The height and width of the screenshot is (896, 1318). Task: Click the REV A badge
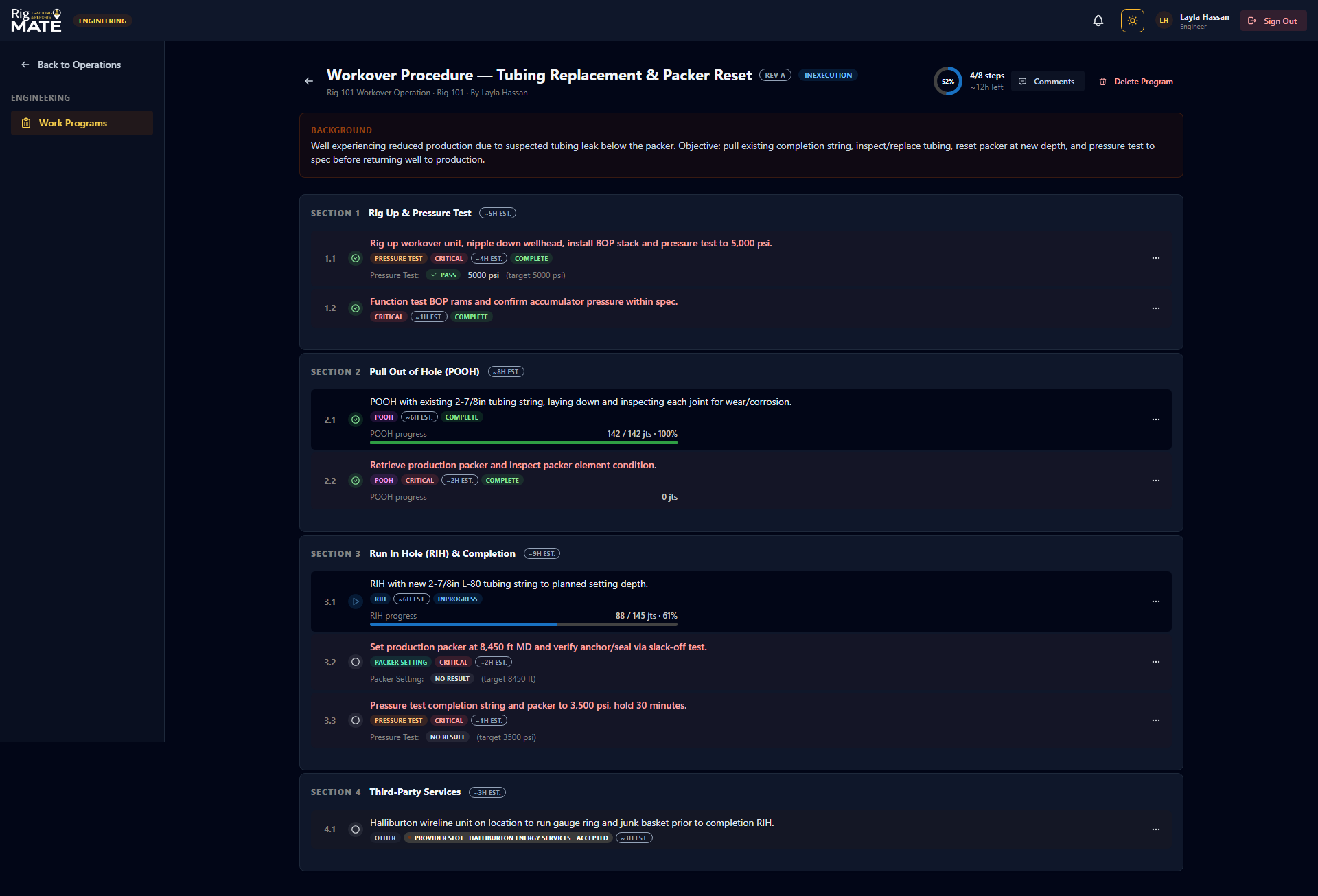click(x=775, y=75)
